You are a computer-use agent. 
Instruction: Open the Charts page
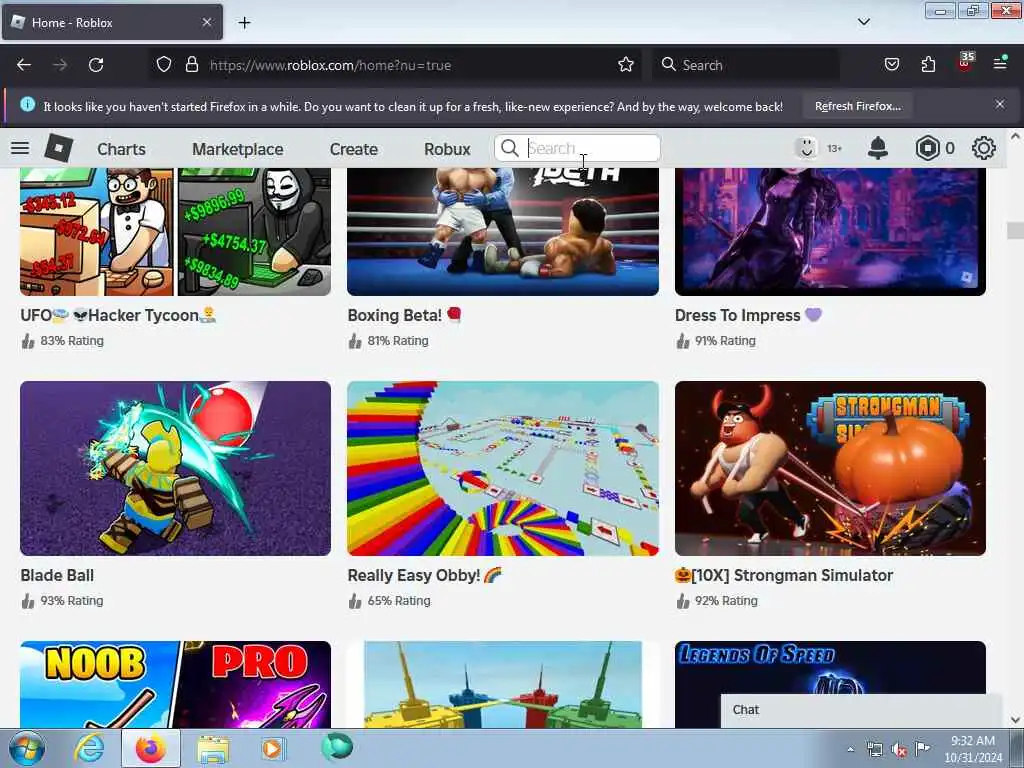pyautogui.click(x=121, y=149)
